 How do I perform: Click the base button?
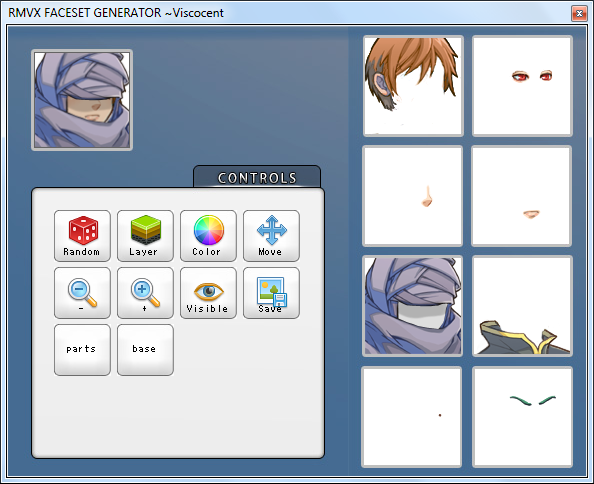145,350
